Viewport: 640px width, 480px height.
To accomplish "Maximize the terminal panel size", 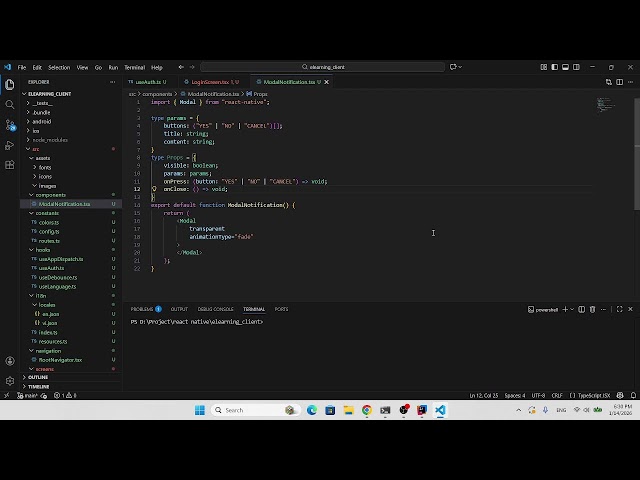I will [620, 309].
